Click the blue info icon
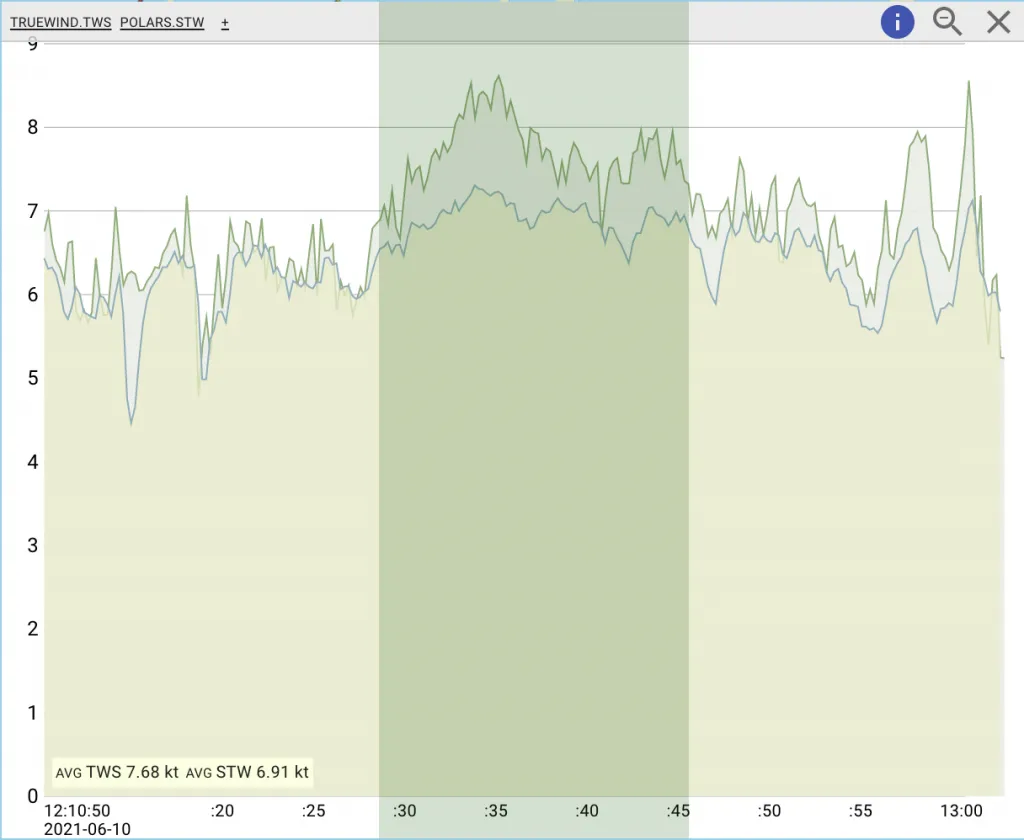 (x=897, y=22)
